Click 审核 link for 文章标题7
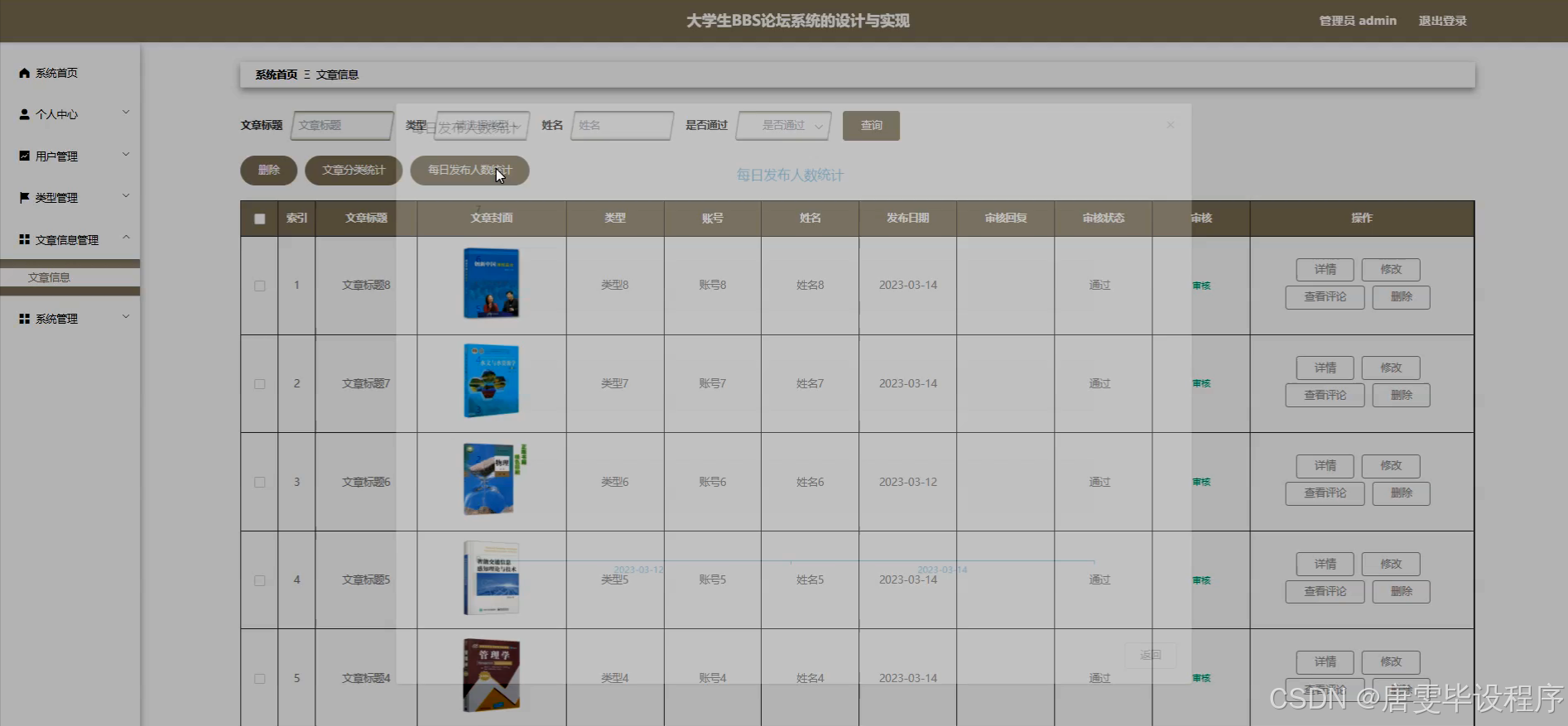 coord(1201,384)
